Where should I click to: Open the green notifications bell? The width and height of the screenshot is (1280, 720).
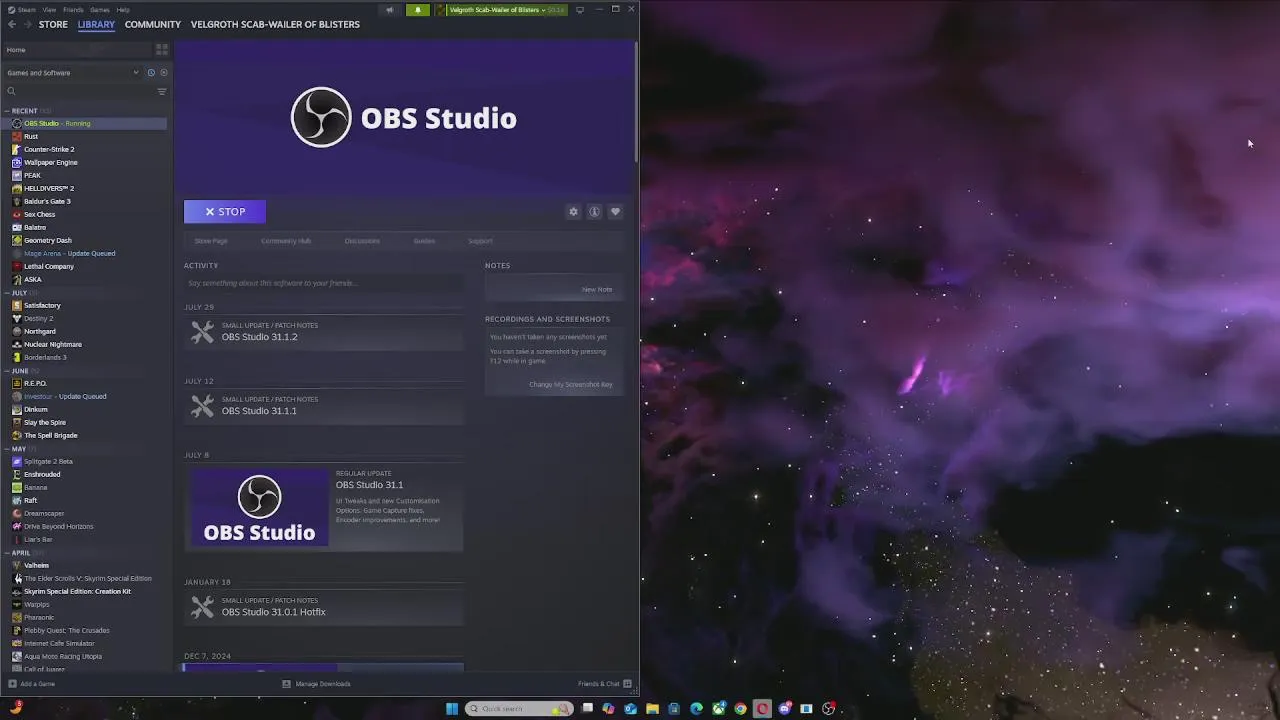(x=418, y=9)
